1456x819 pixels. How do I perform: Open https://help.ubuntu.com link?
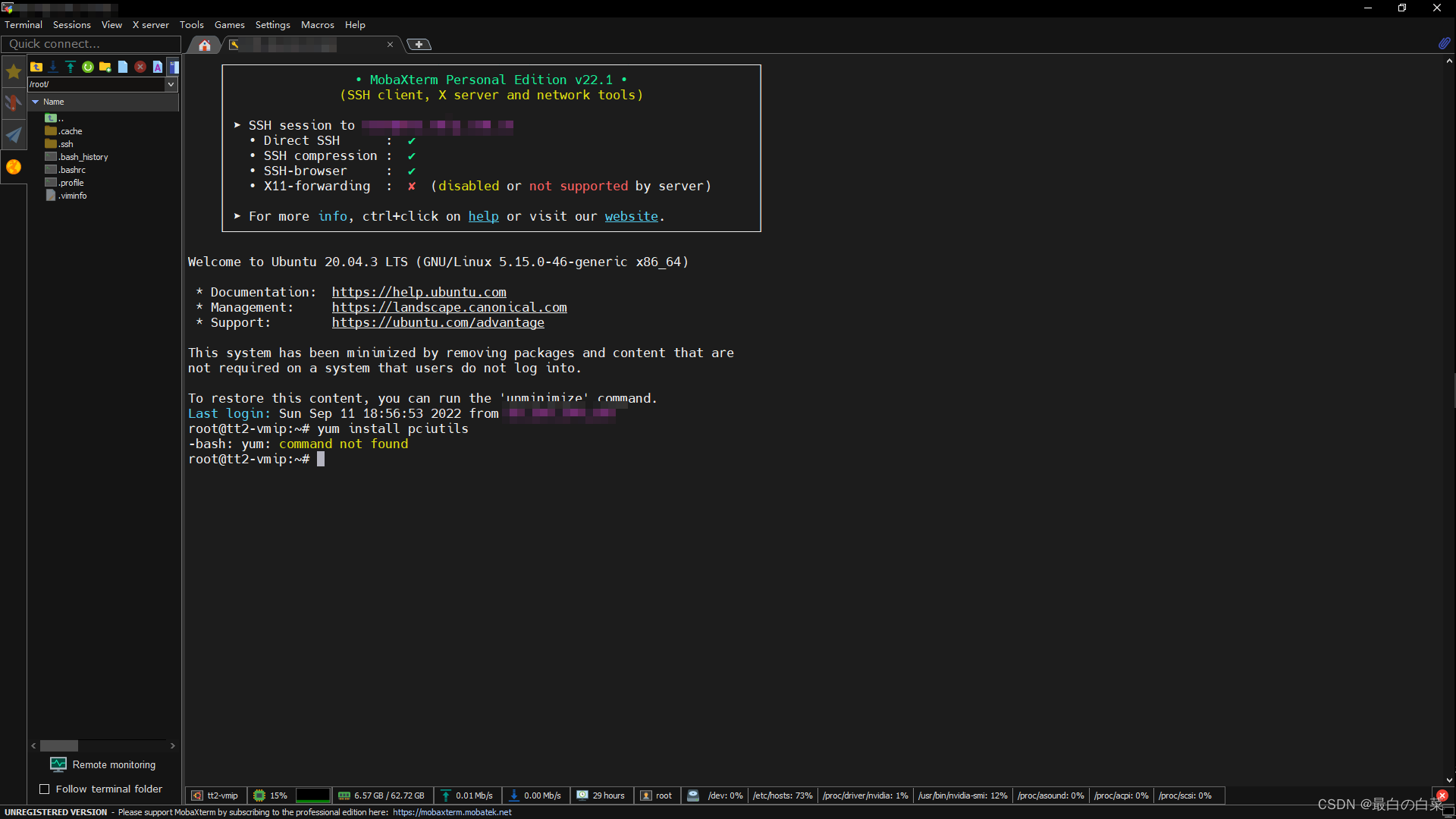(419, 293)
